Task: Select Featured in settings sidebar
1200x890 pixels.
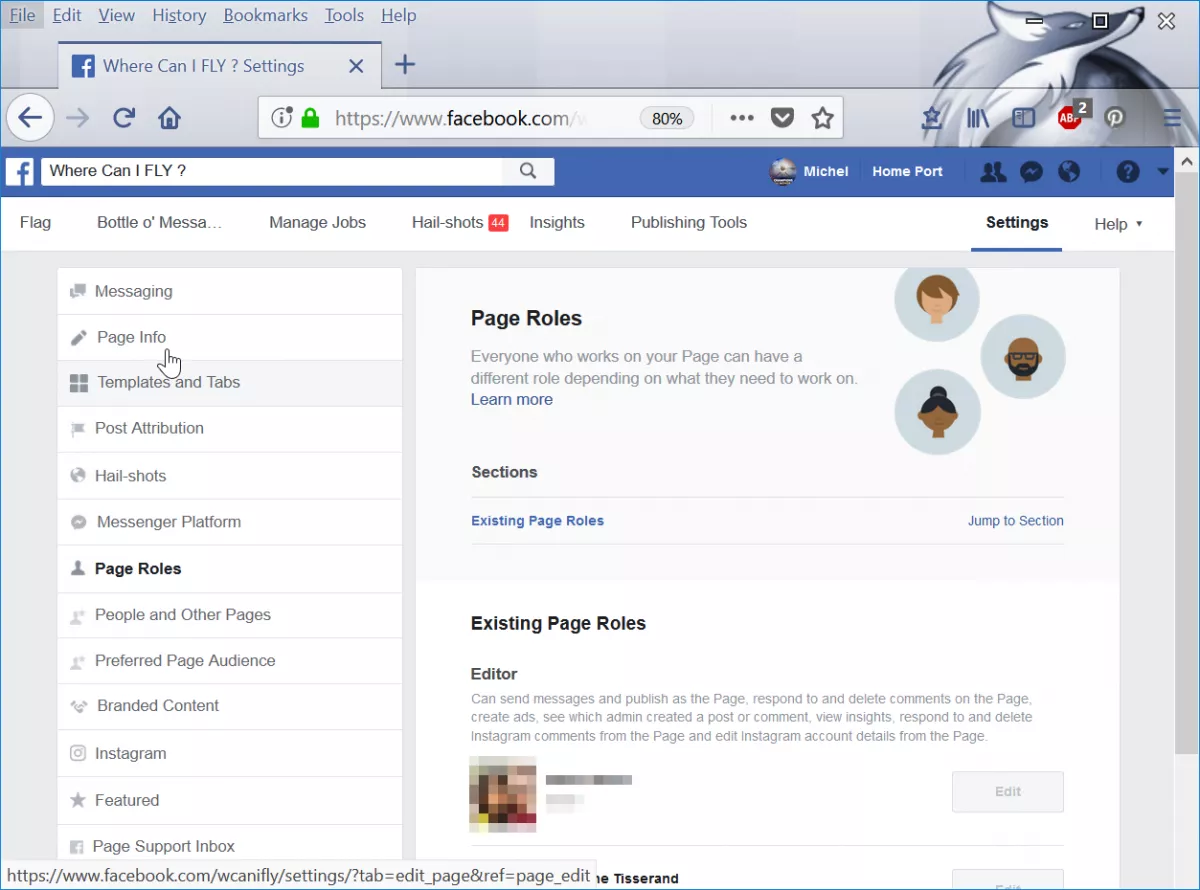Action: tap(230, 800)
